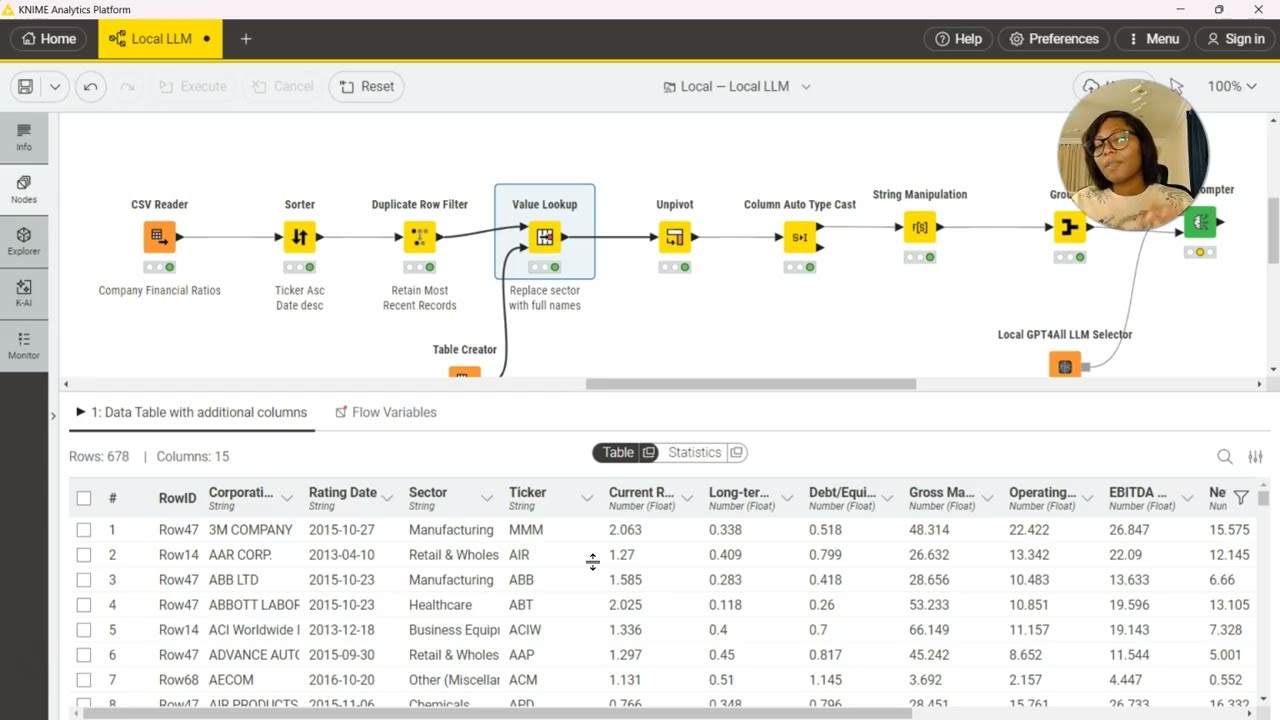
Task: Open the Flow Variables tab
Action: coord(385,412)
